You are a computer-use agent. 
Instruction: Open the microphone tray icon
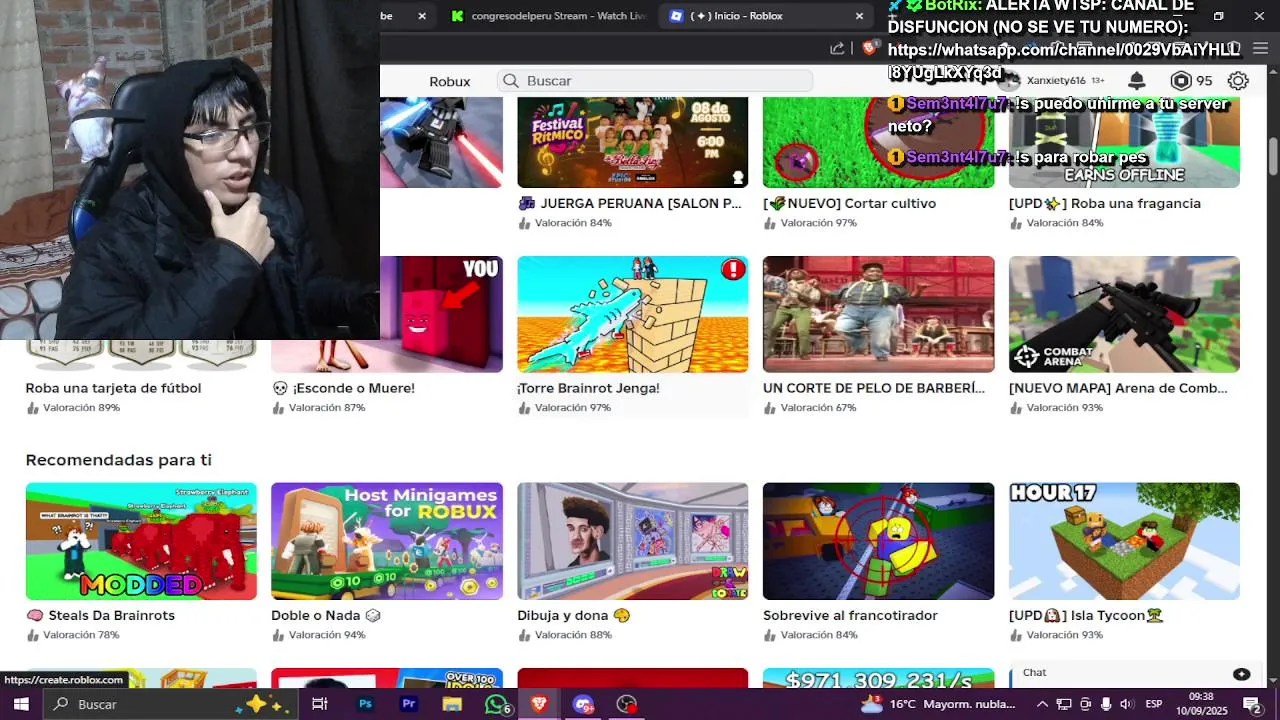(1106, 704)
